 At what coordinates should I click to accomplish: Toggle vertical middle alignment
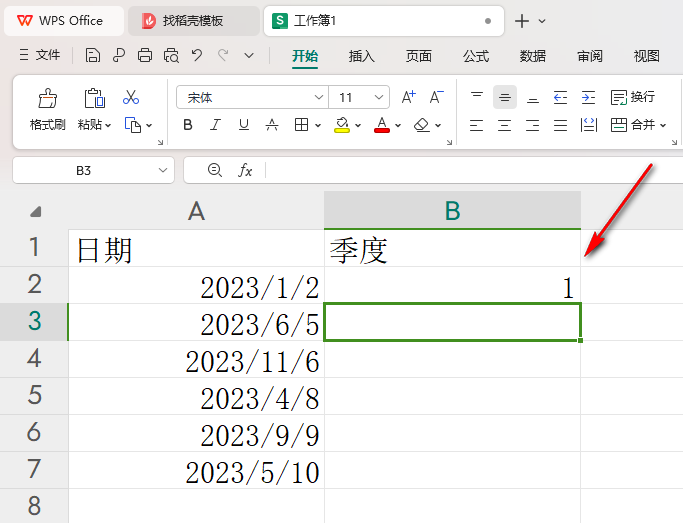505,97
